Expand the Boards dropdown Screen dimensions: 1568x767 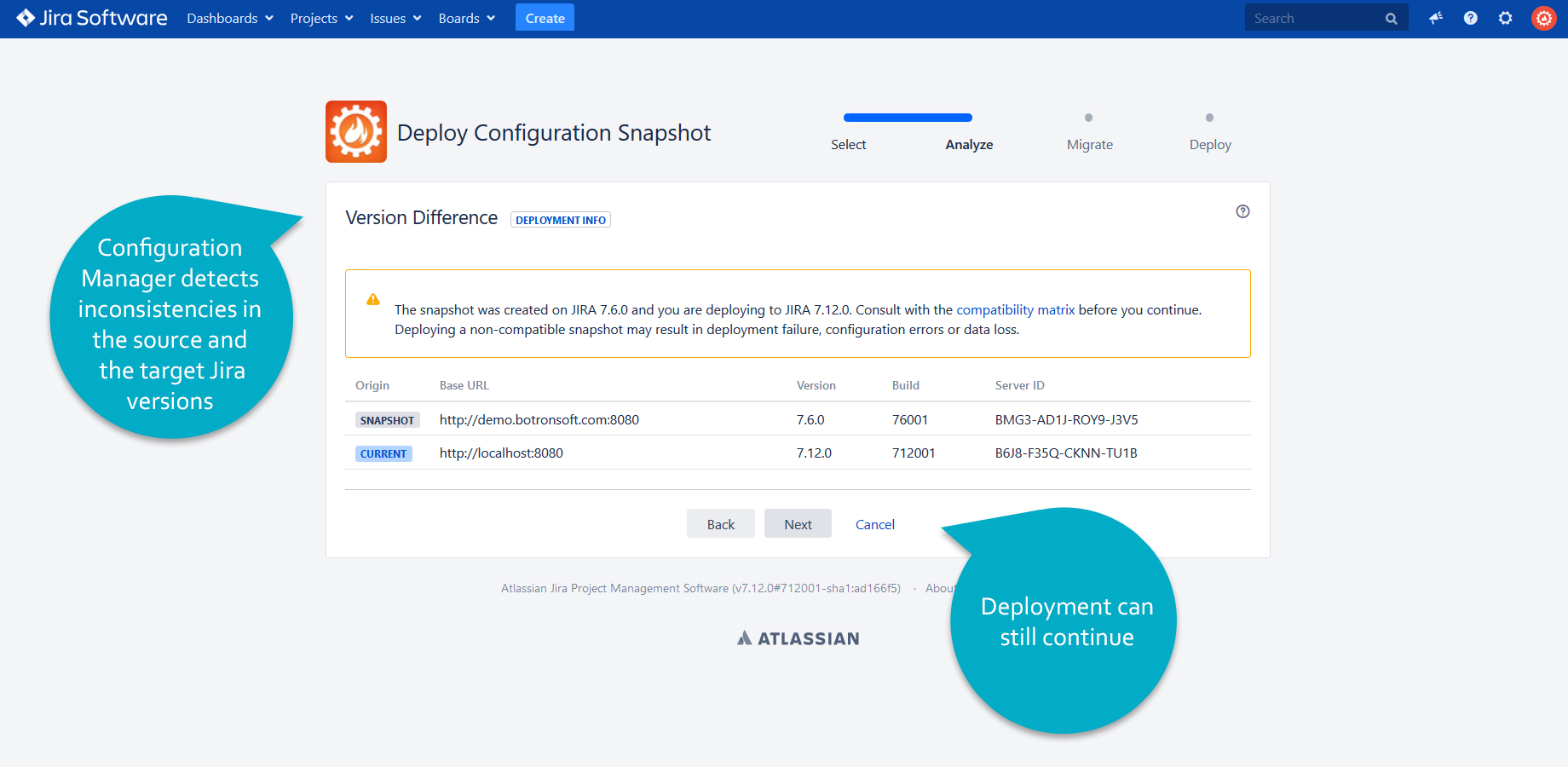(466, 18)
